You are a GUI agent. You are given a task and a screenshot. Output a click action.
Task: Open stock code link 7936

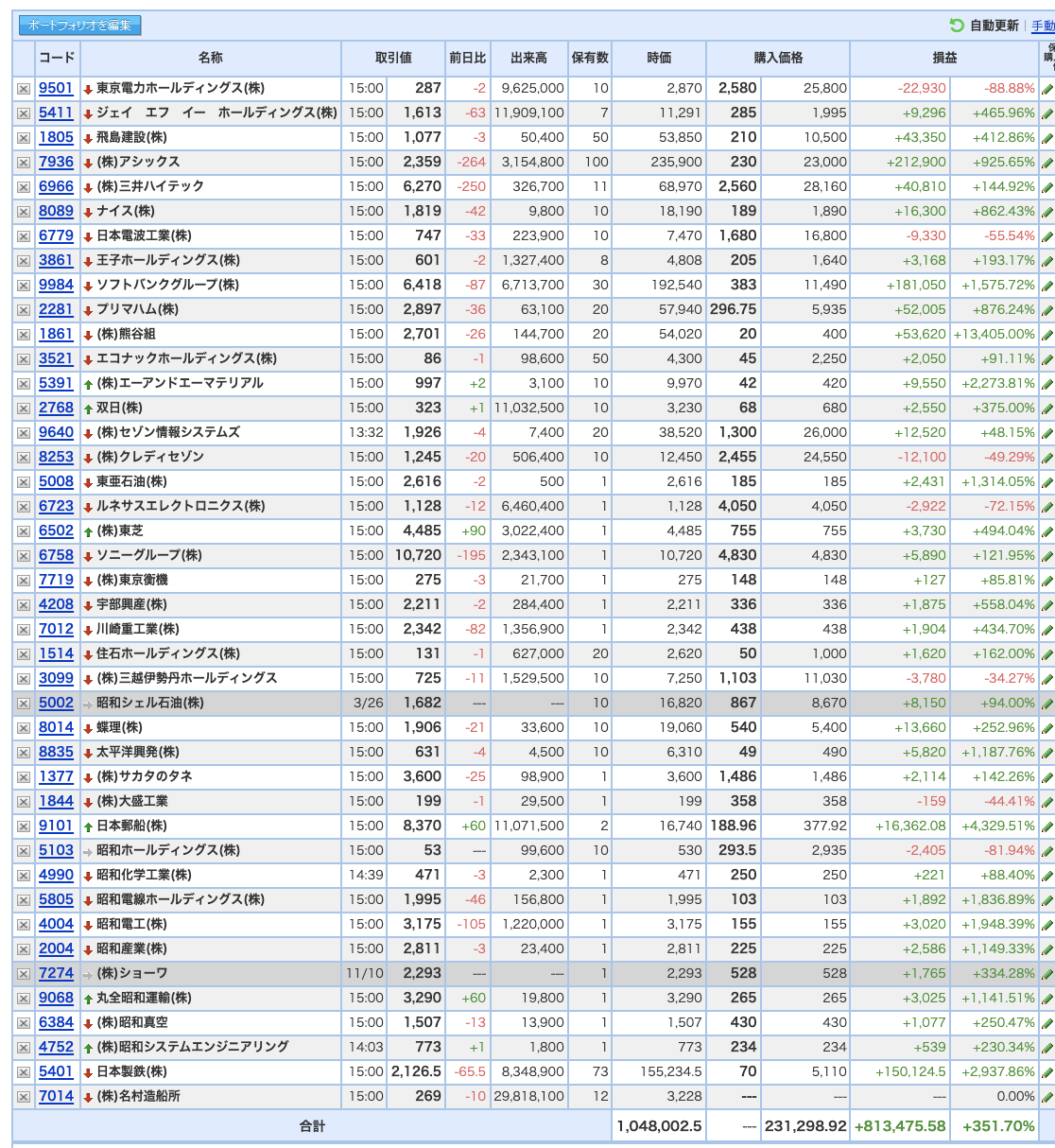56,162
